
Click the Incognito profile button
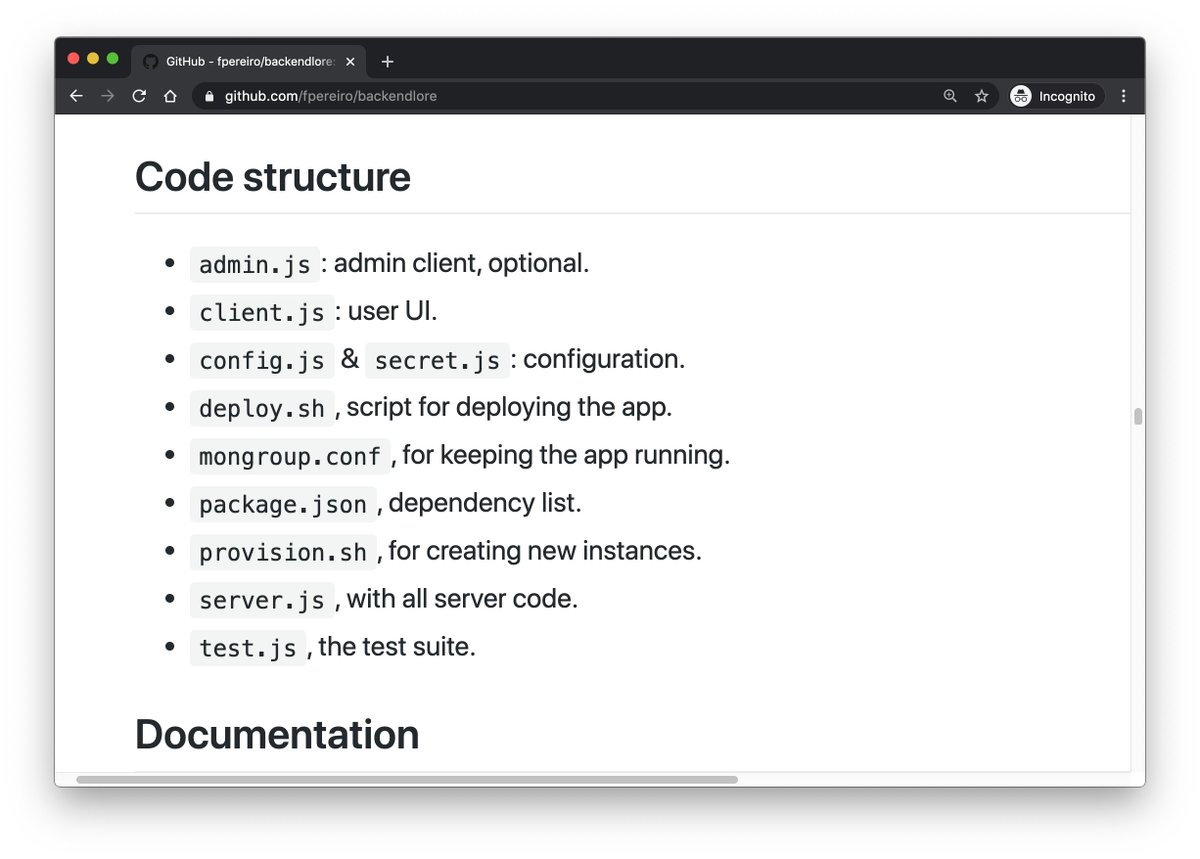pyautogui.click(x=1056, y=96)
